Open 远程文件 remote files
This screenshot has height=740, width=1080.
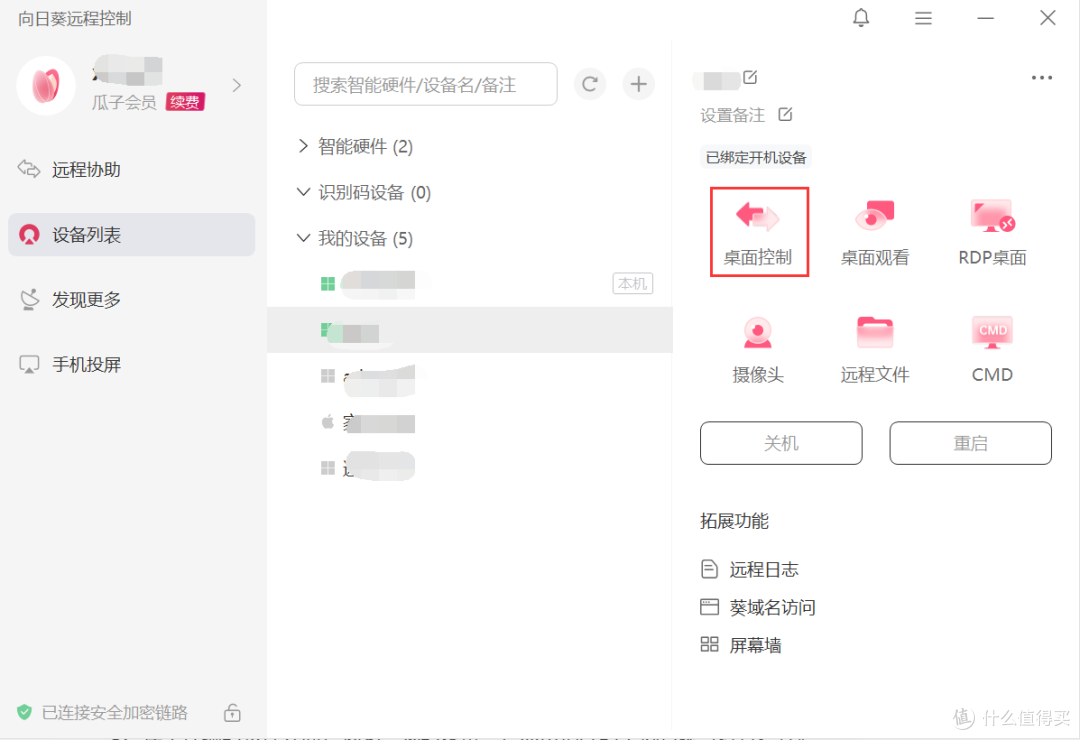click(875, 349)
